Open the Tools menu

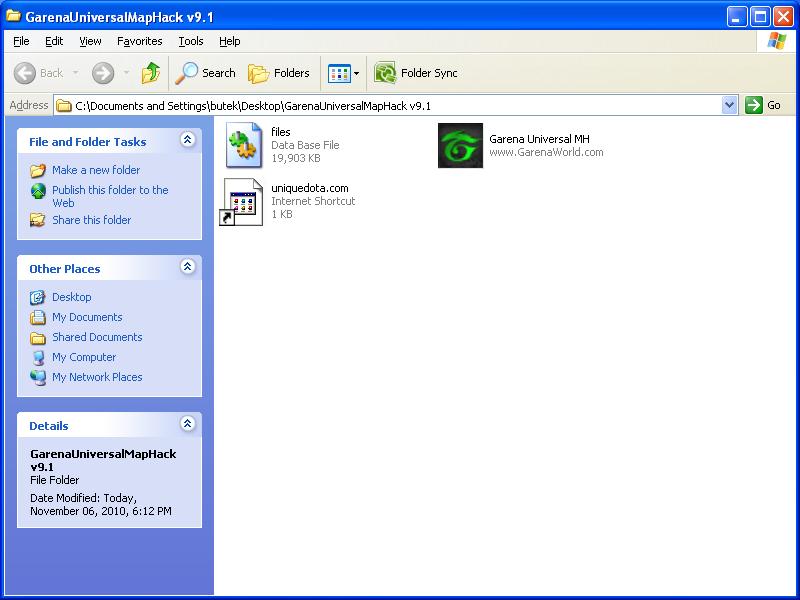pyautogui.click(x=191, y=41)
